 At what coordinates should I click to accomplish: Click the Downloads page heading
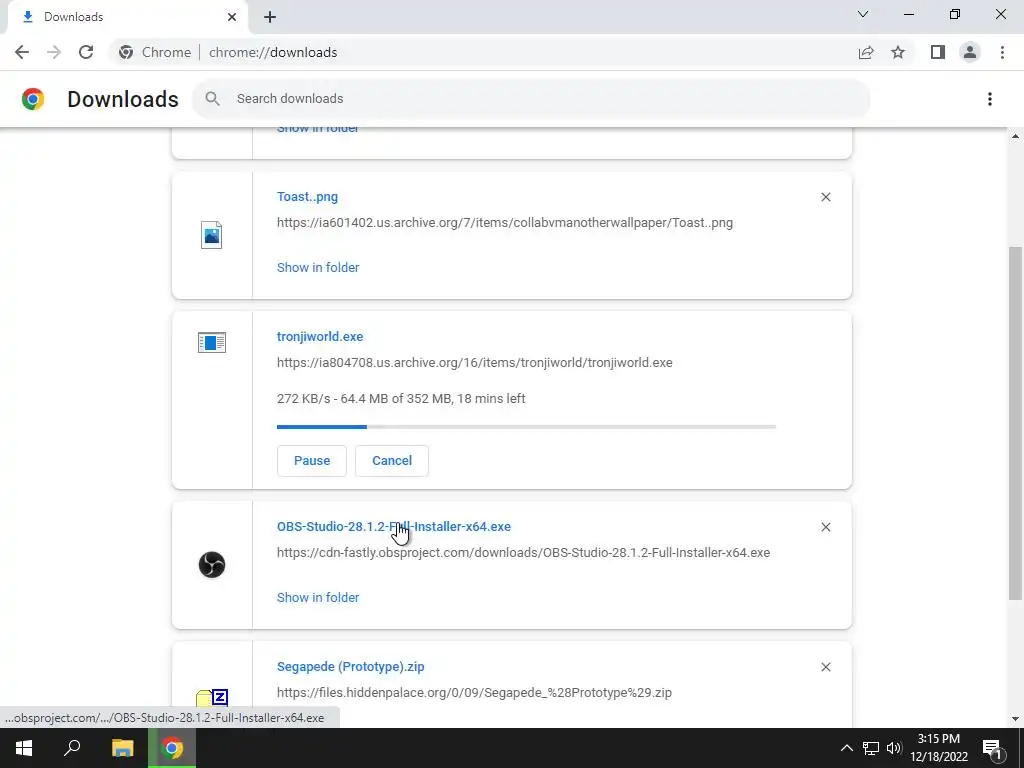click(123, 99)
